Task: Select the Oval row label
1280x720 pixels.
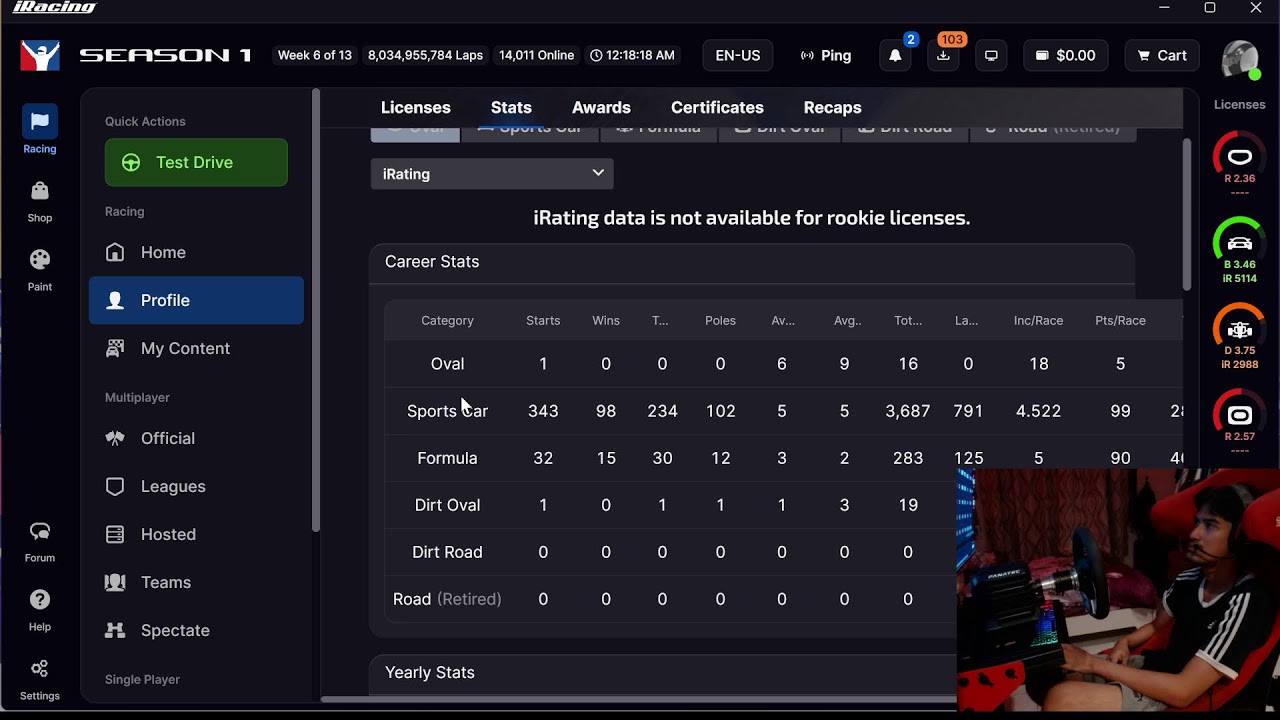Action: [x=447, y=364]
